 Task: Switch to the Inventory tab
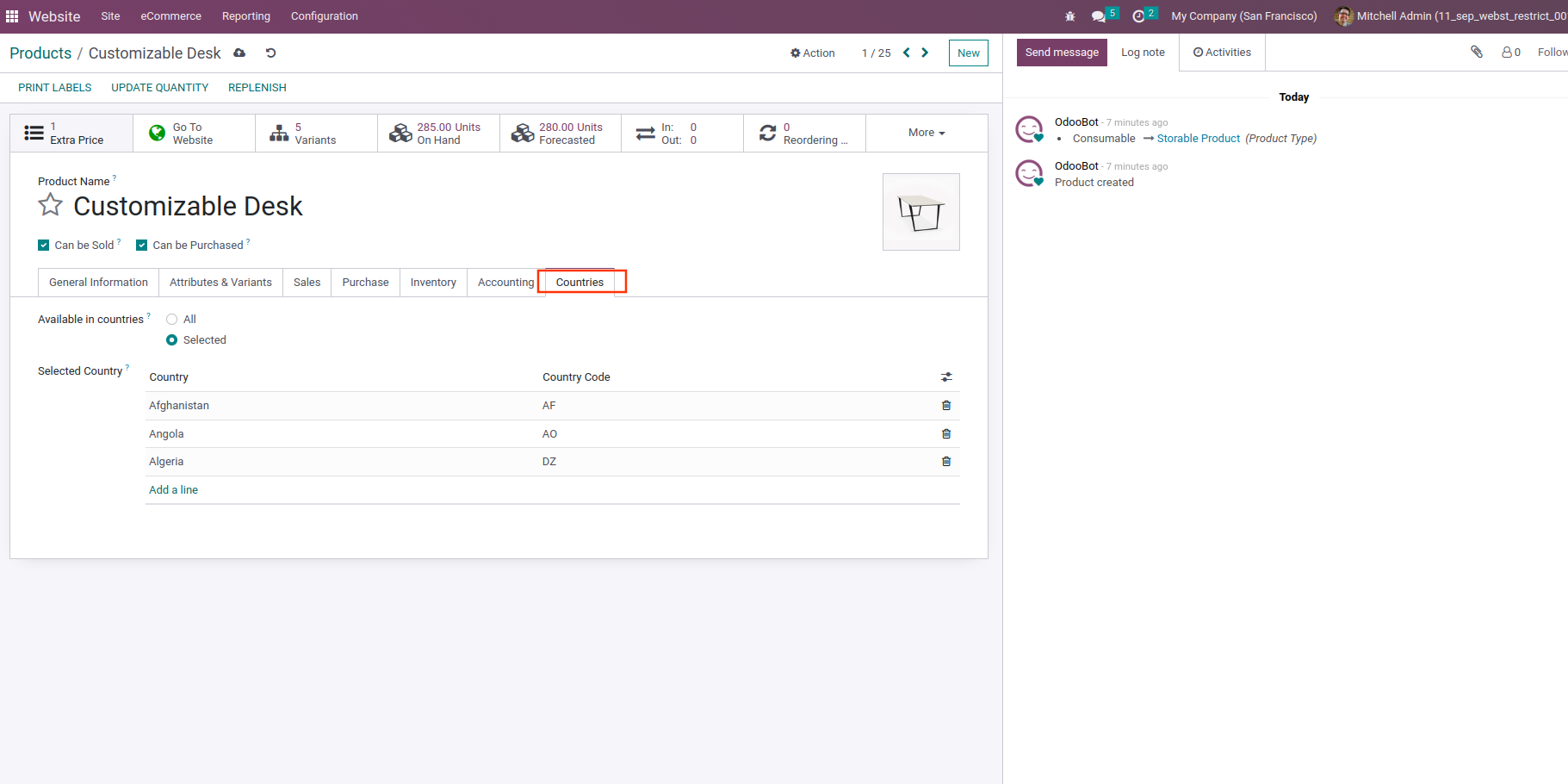(x=433, y=283)
